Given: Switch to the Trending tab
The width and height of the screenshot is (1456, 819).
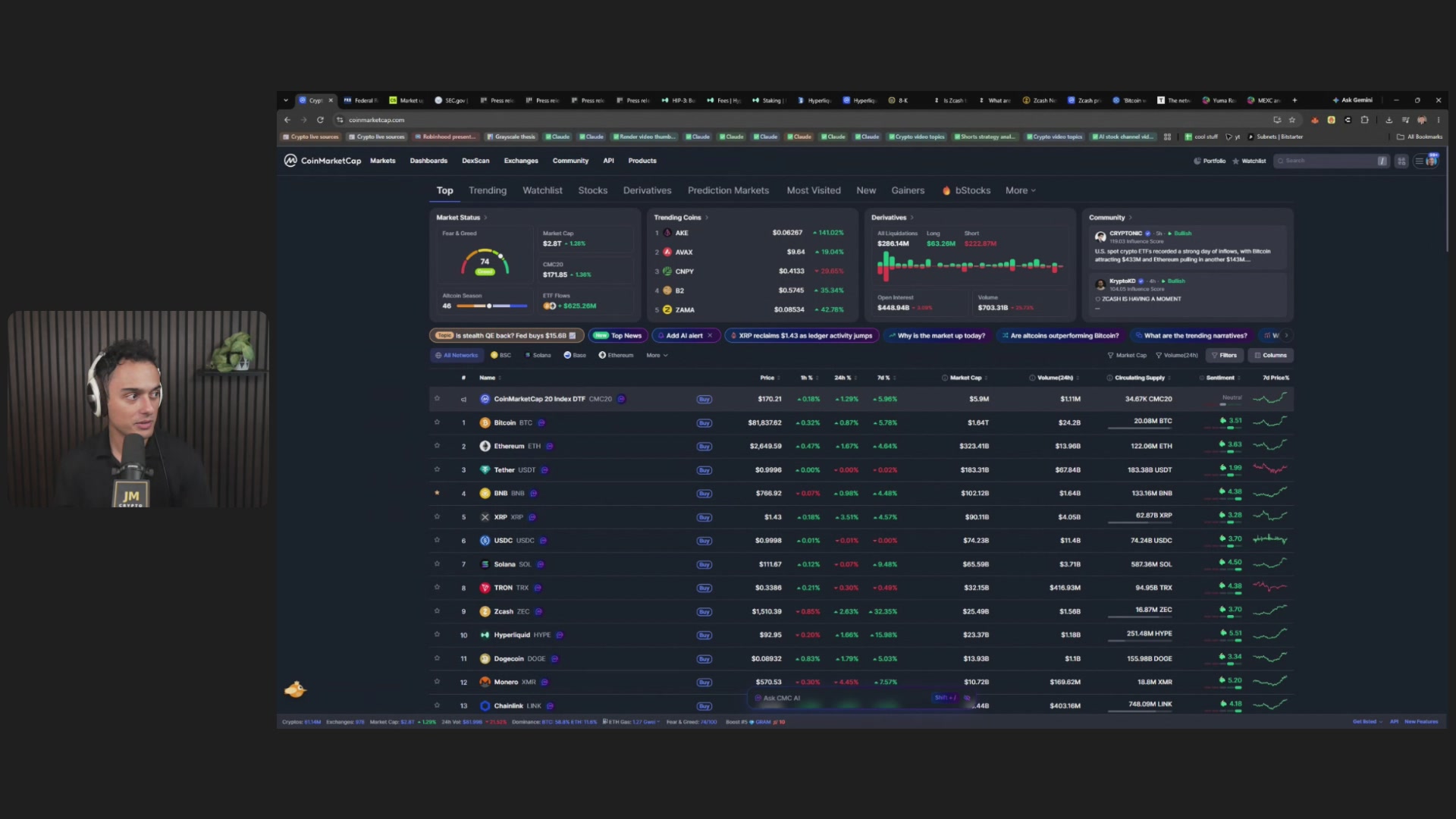Looking at the screenshot, I should (x=487, y=190).
